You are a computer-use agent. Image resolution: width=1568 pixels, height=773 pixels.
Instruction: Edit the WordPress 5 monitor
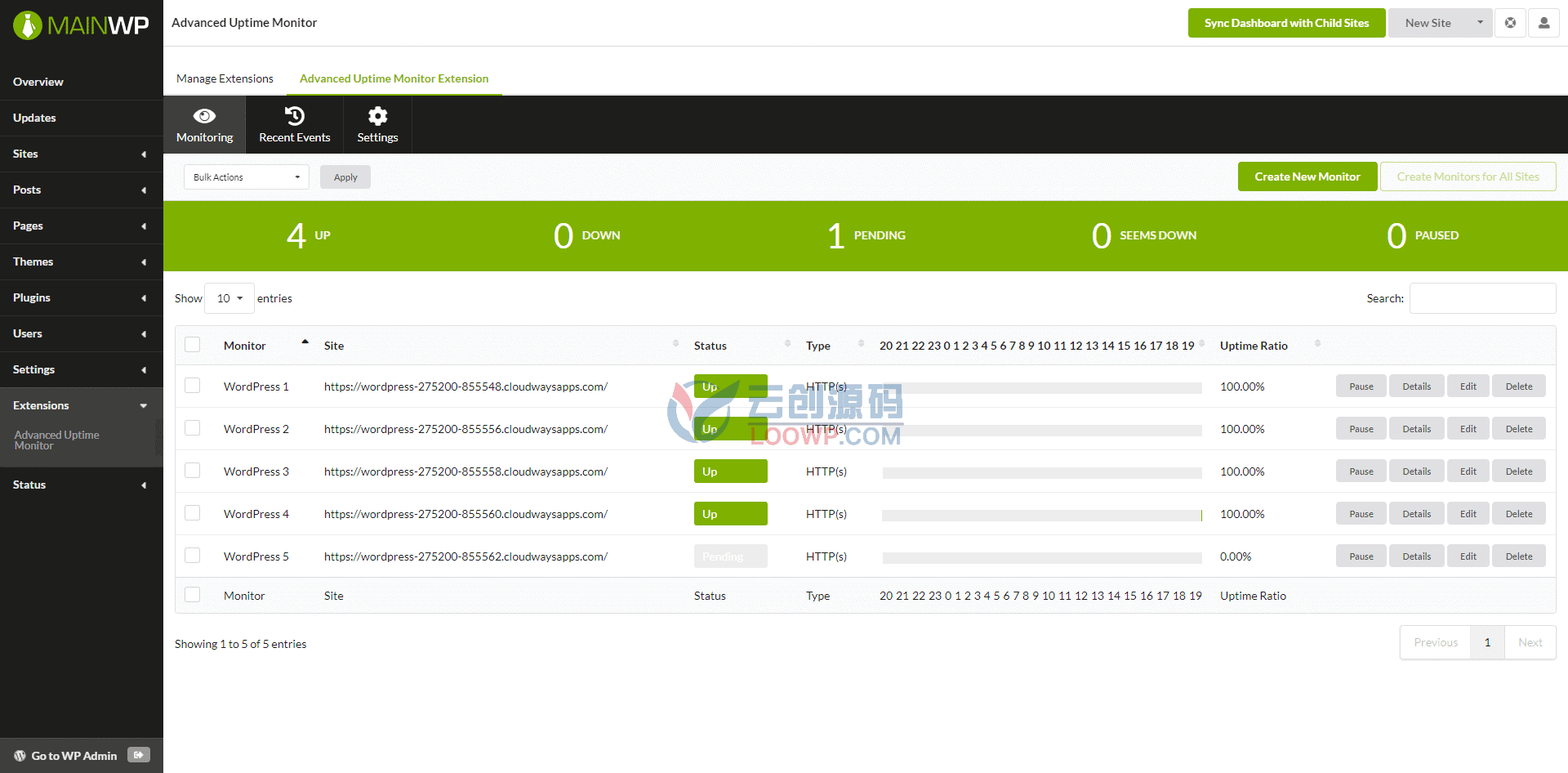click(1468, 556)
